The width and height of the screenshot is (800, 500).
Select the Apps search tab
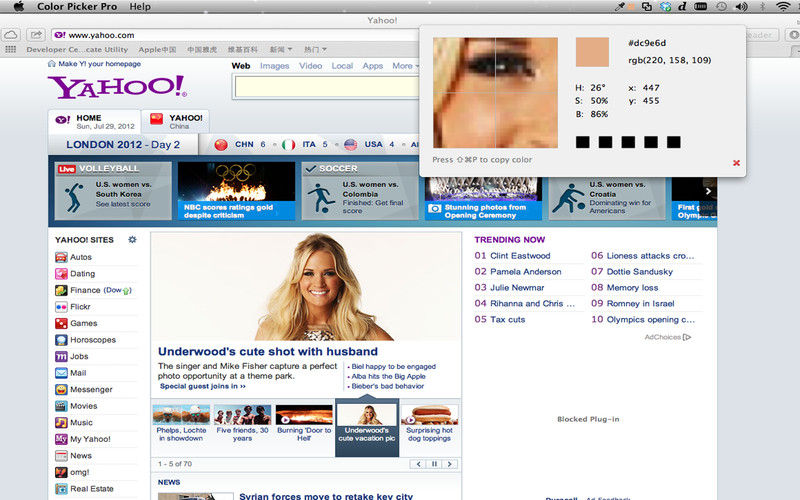[x=372, y=66]
